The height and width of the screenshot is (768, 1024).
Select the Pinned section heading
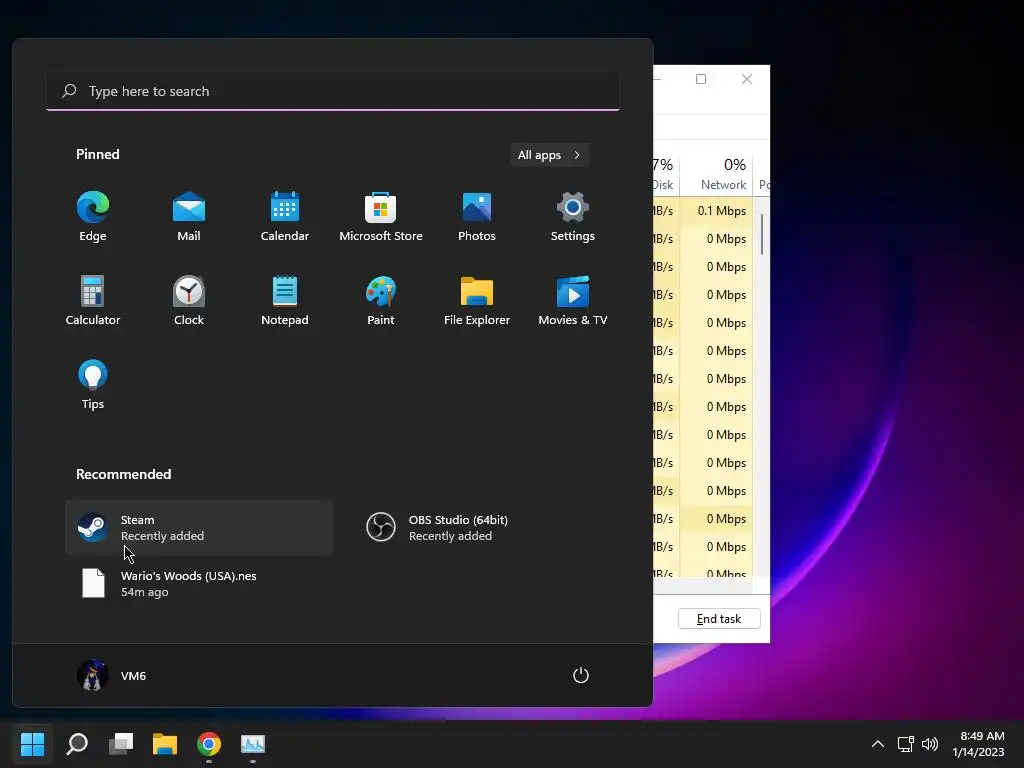click(x=98, y=154)
